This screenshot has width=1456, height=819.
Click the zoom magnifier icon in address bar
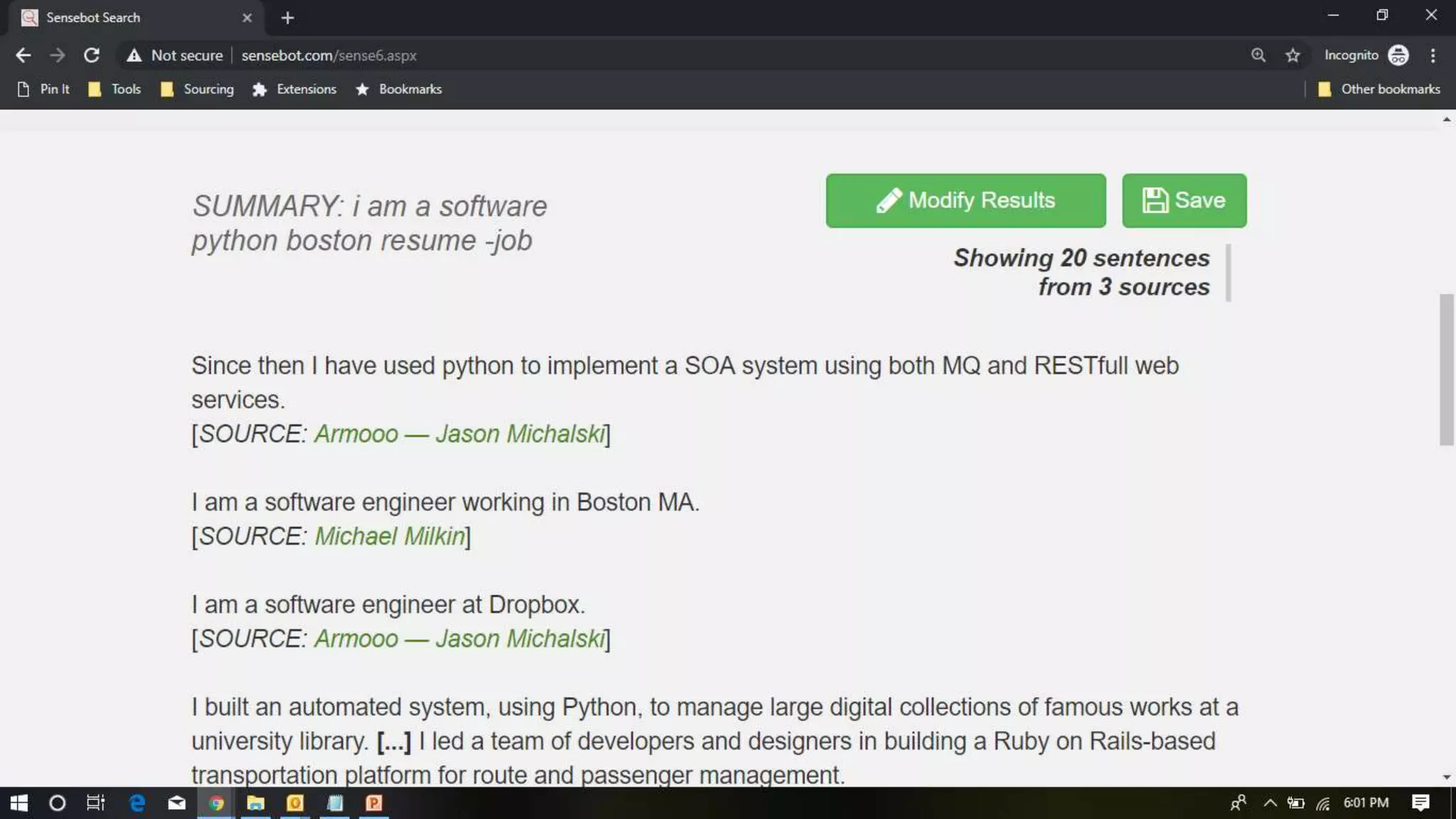pyautogui.click(x=1258, y=55)
